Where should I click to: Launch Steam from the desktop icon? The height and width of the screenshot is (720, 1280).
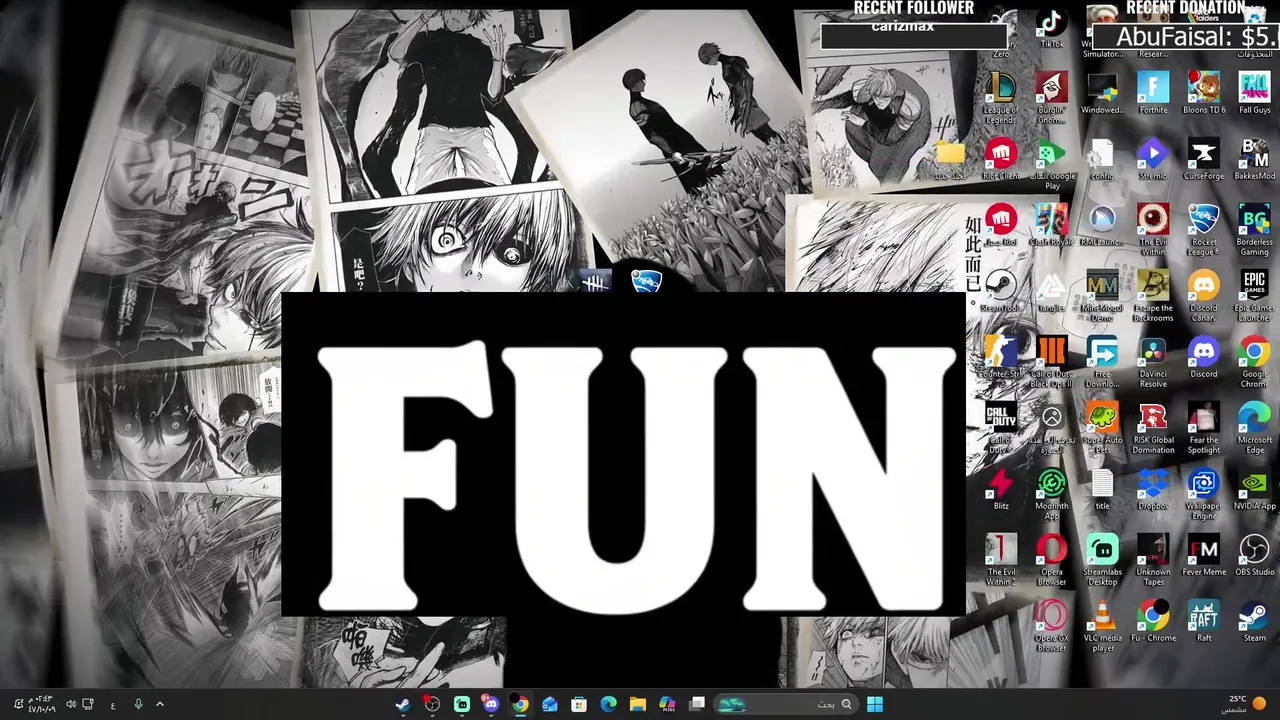(1254, 621)
